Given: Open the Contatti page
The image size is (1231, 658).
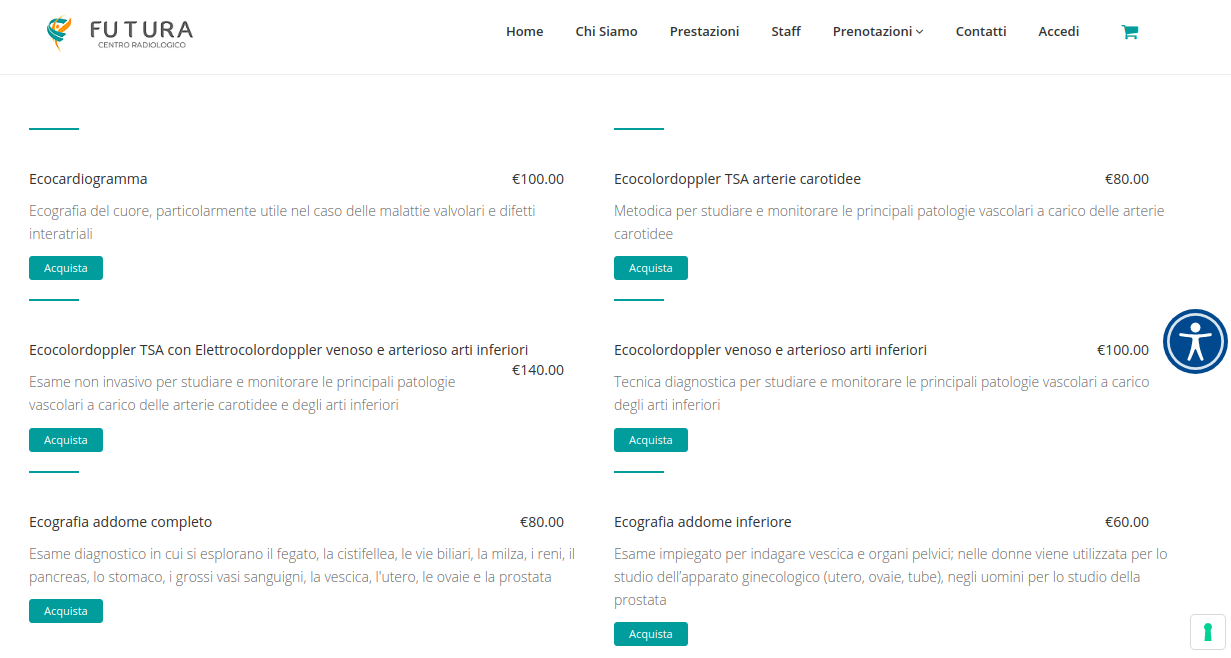Looking at the screenshot, I should coord(981,32).
